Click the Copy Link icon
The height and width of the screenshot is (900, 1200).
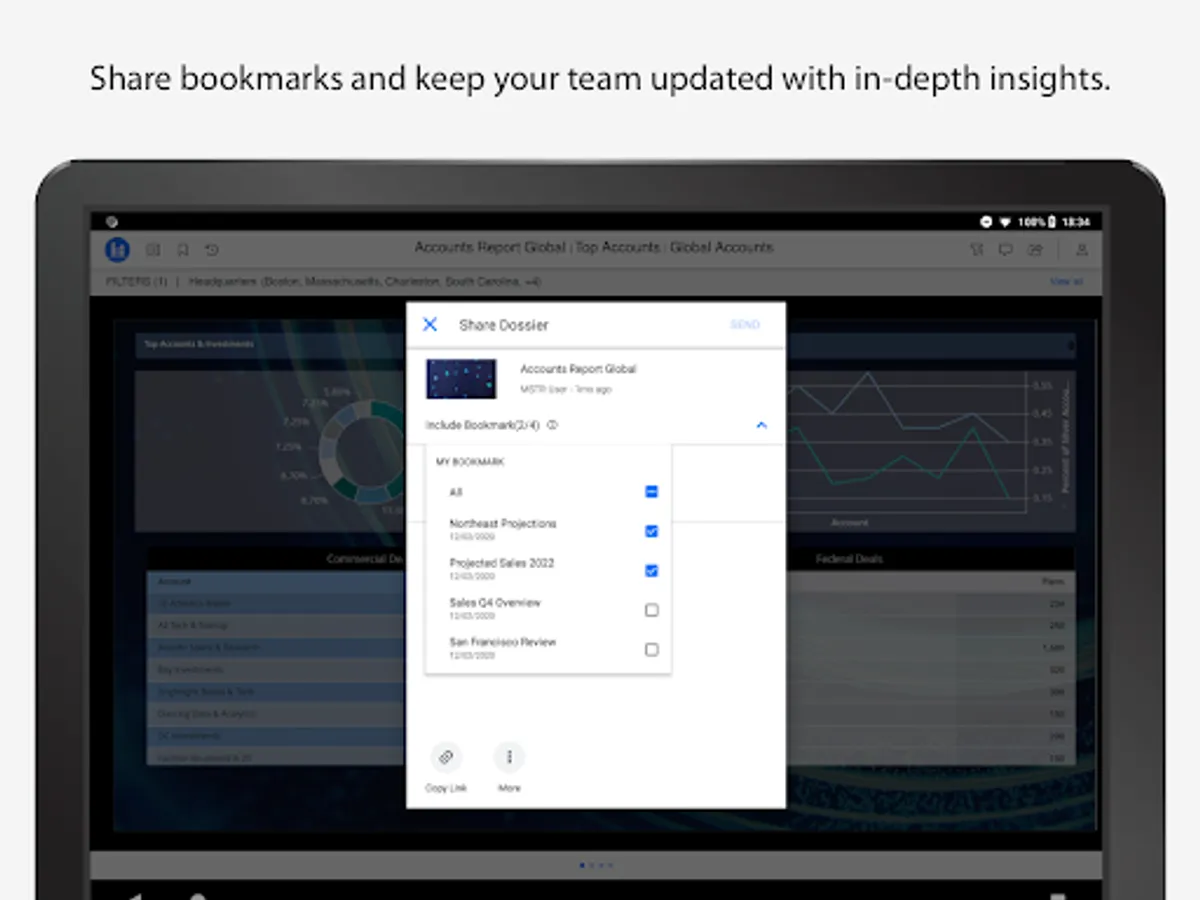coord(446,757)
